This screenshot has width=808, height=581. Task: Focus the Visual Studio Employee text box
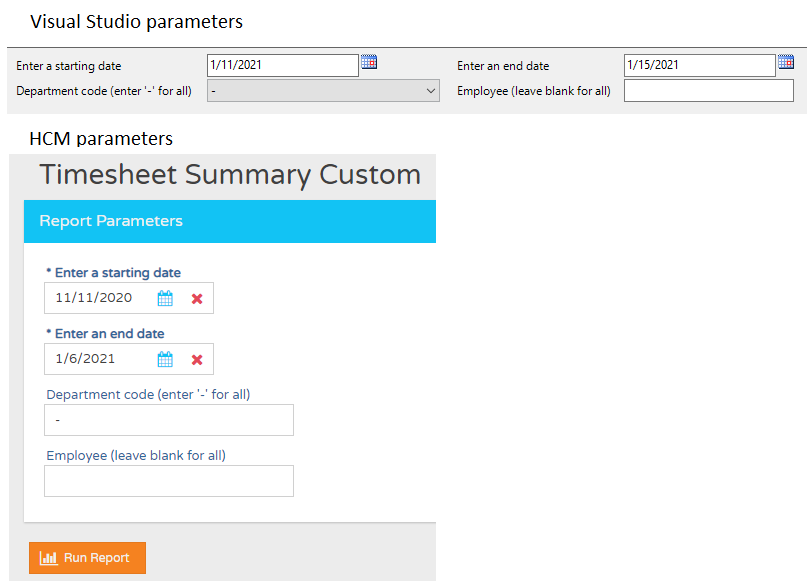(x=709, y=91)
